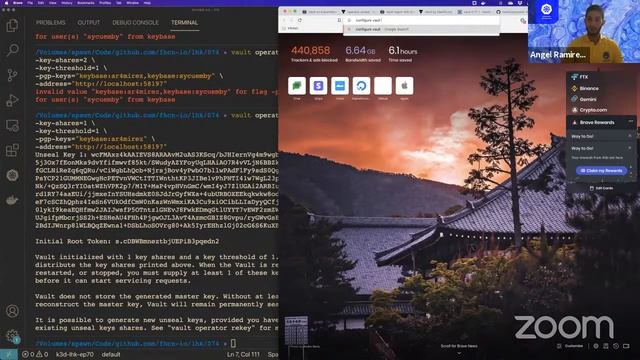Viewport: 640px width, 360px height.
Task: Open the Brave menu in macOS menu bar
Action: [x=18, y=3]
